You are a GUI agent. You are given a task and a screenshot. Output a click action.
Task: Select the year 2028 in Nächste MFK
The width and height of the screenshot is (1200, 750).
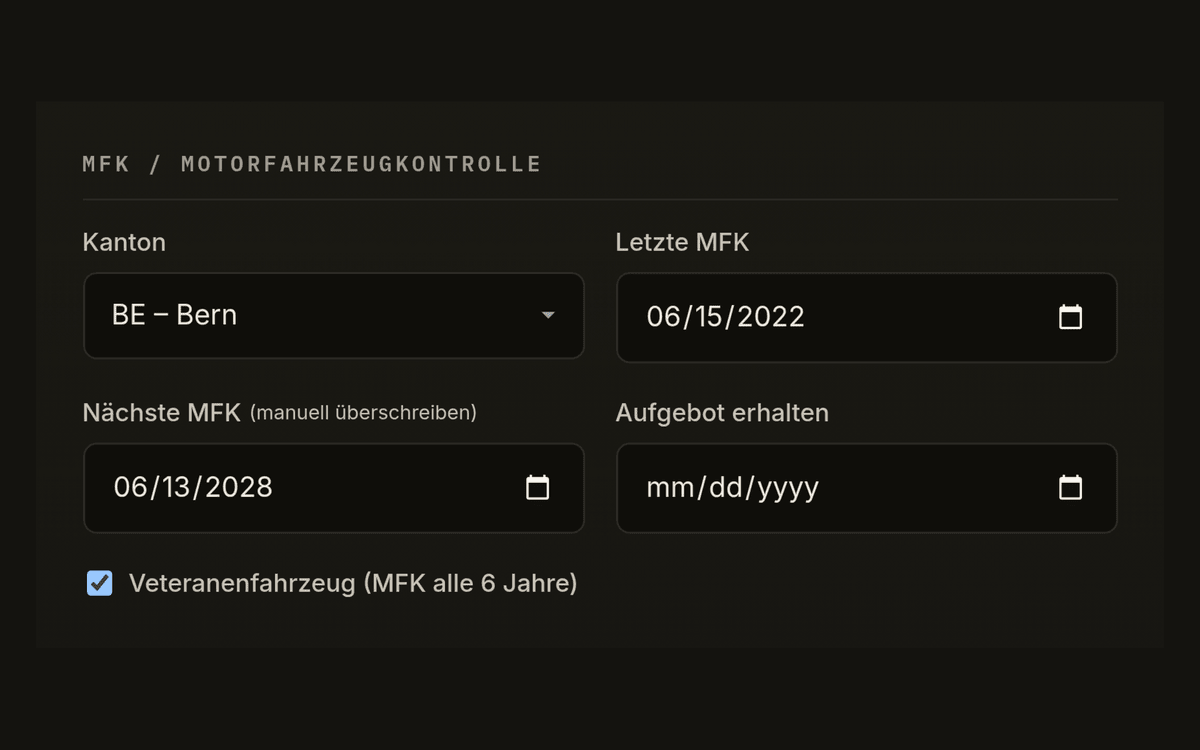tap(238, 487)
